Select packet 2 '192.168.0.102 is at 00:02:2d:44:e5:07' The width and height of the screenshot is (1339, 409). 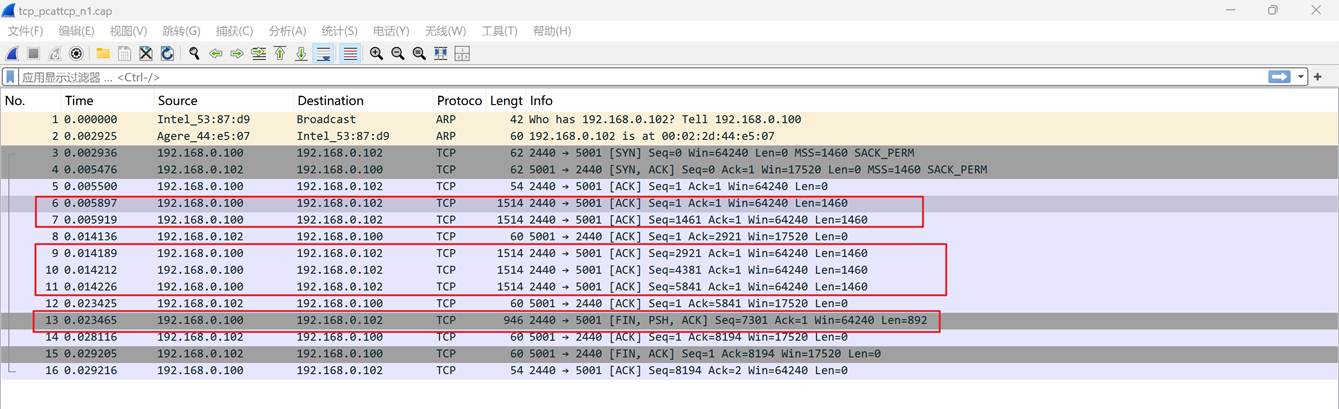coord(668,136)
